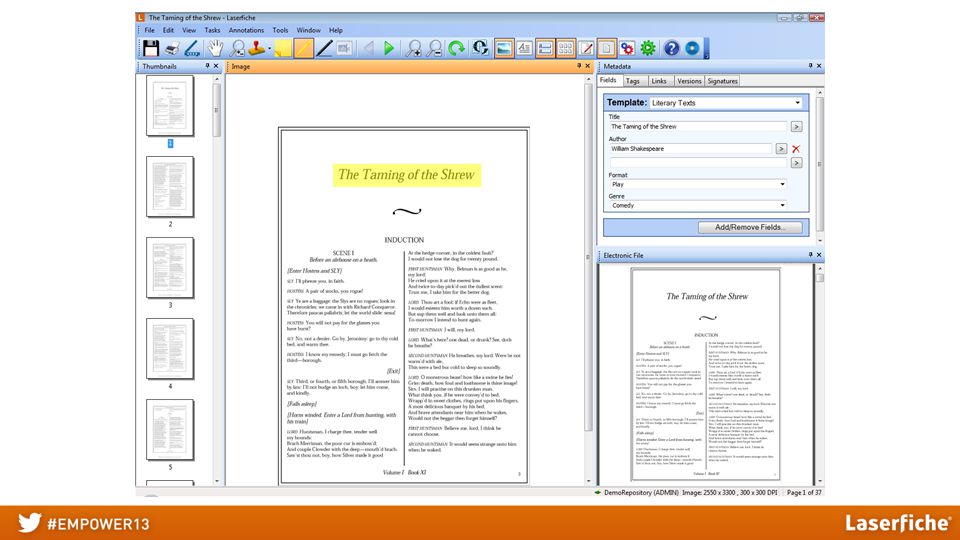960x540 pixels.
Task: Open the Stamp tool dropdown arrow
Action: 269,48
